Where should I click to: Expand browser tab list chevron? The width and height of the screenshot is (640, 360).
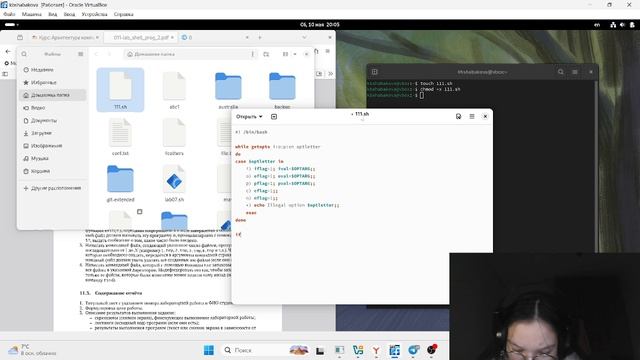tap(304, 38)
